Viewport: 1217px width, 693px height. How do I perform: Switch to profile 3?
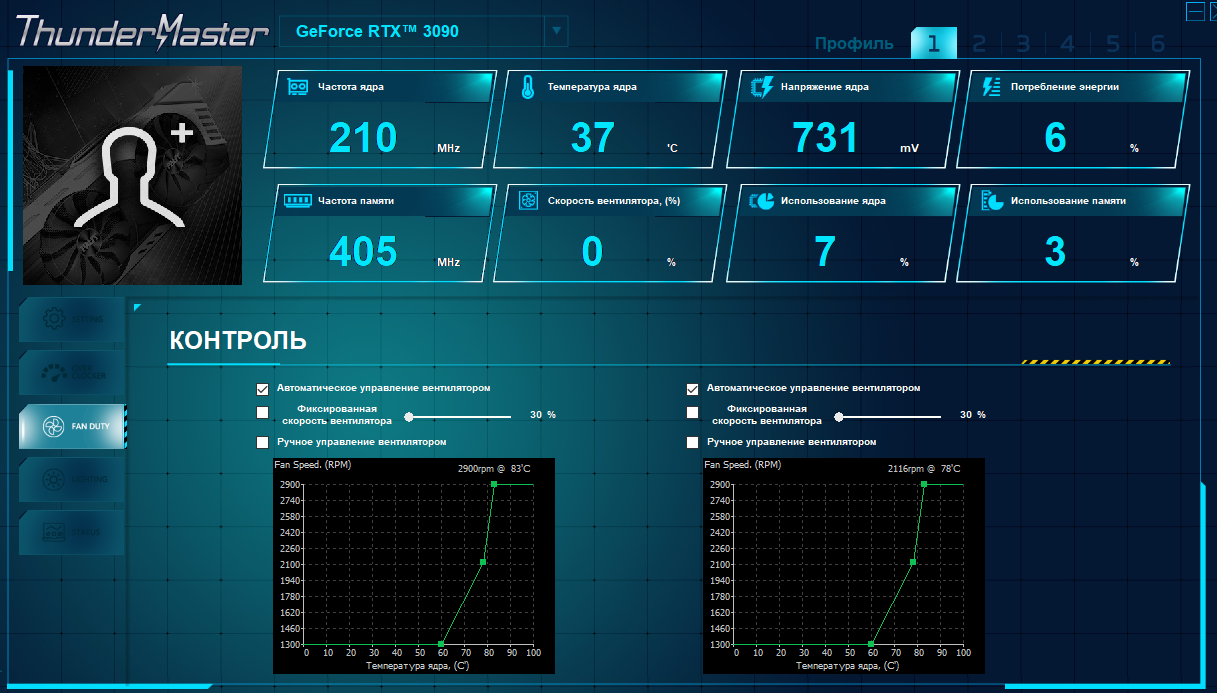click(1023, 44)
